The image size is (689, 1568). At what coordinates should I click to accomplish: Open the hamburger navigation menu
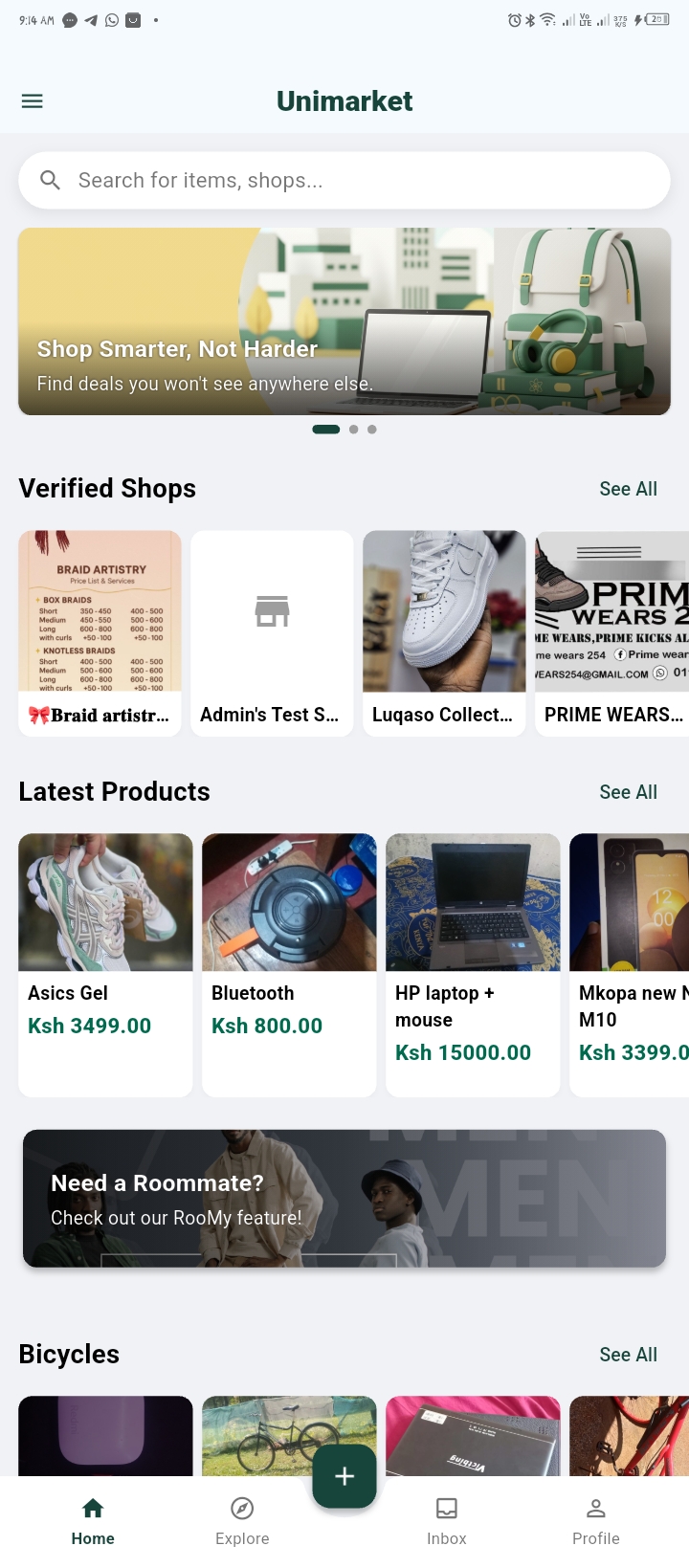(32, 100)
